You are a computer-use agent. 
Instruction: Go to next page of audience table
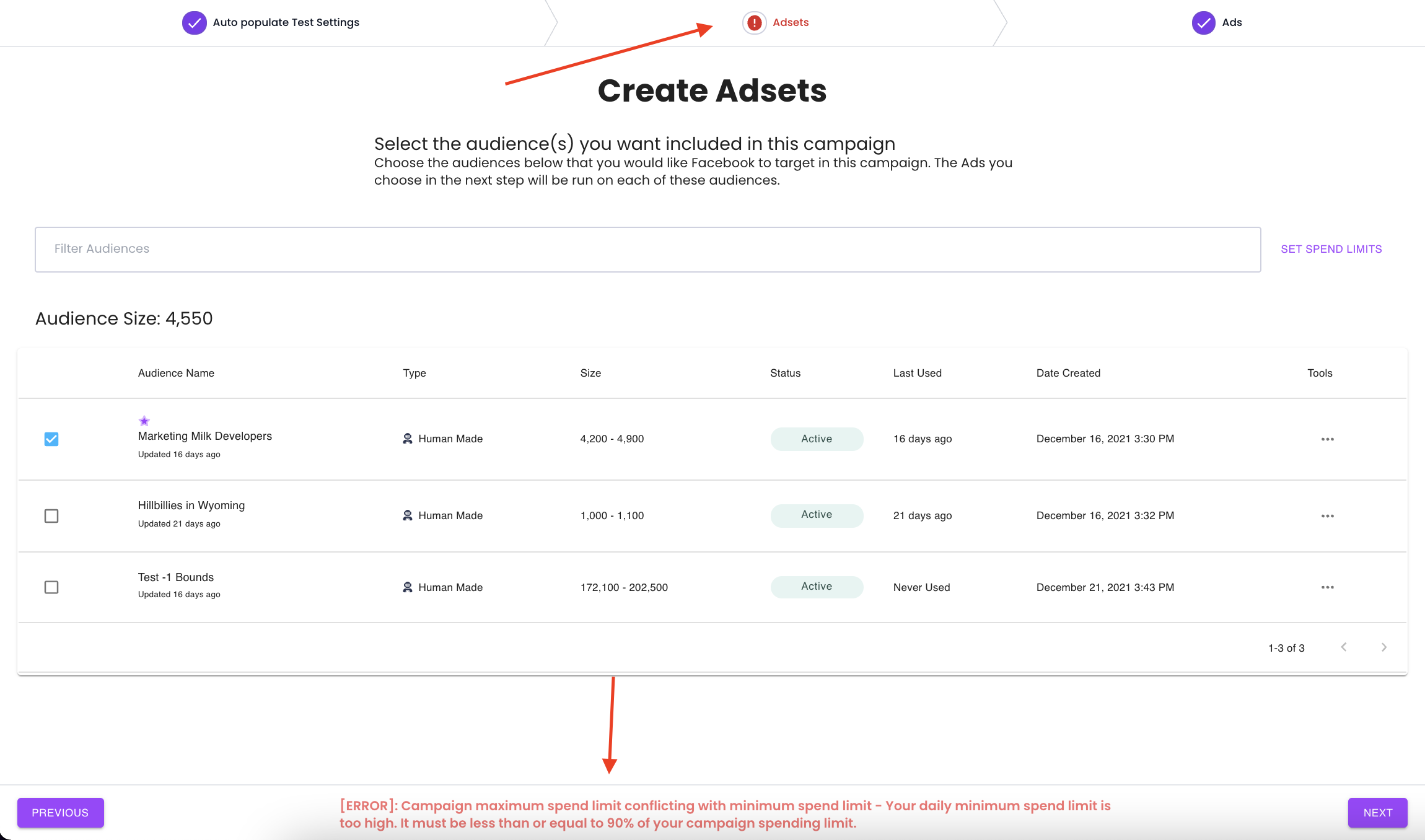pyautogui.click(x=1384, y=647)
